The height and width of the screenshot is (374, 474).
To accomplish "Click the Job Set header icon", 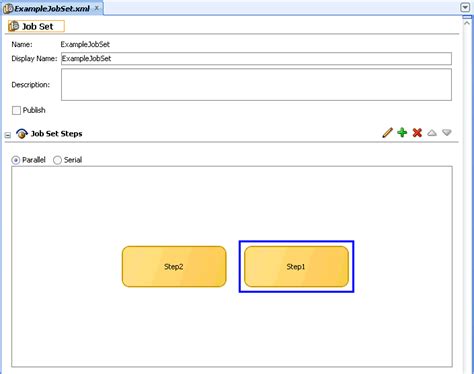I will [14, 26].
